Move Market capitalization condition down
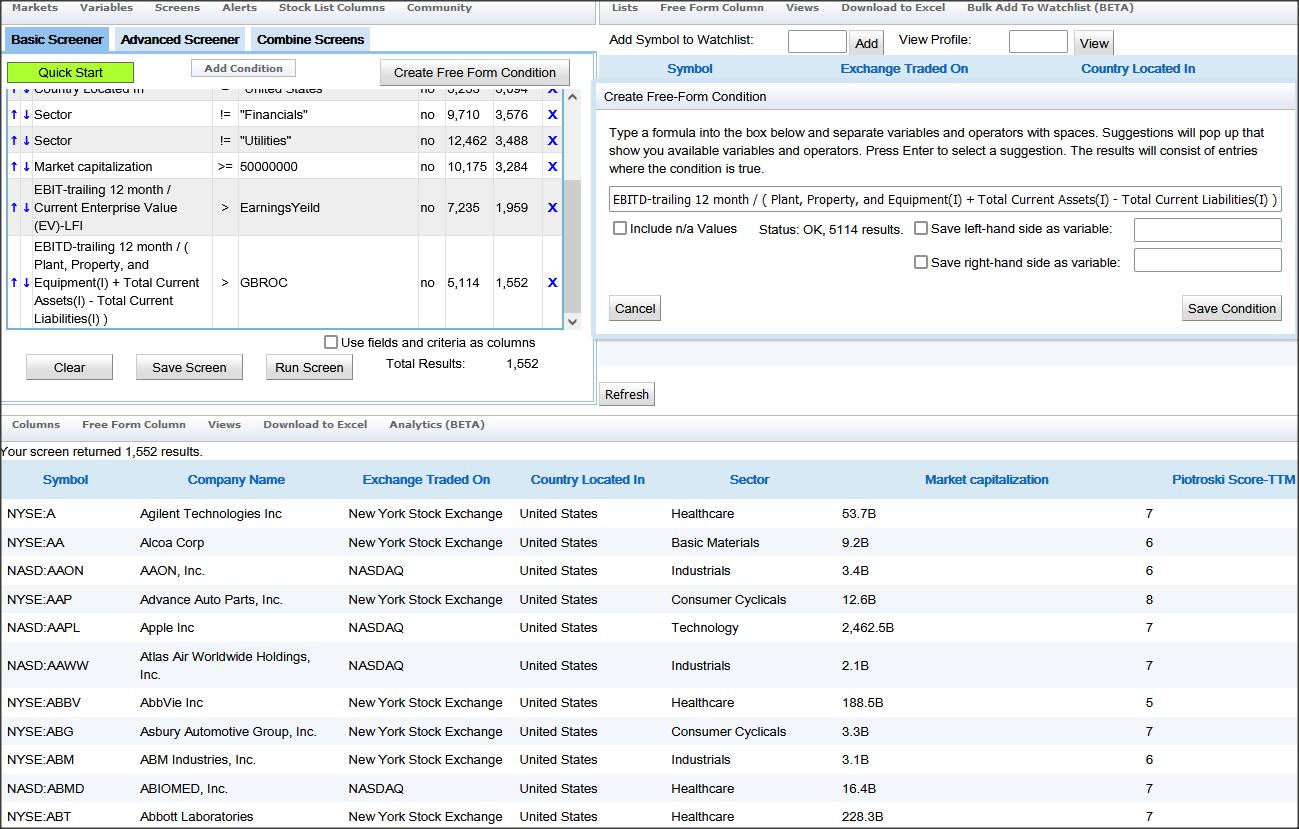The image size is (1299, 829). pyautogui.click(x=27, y=167)
